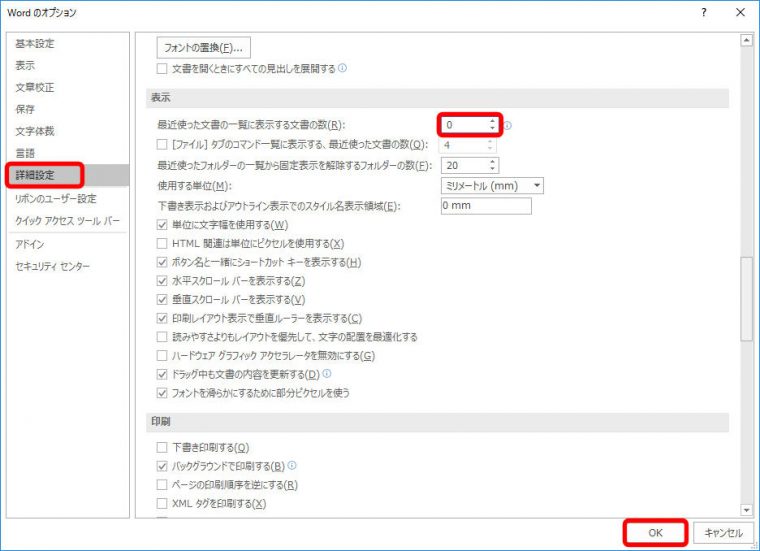Check HTML 関連は単位にピクセルを使用する

(x=162, y=243)
